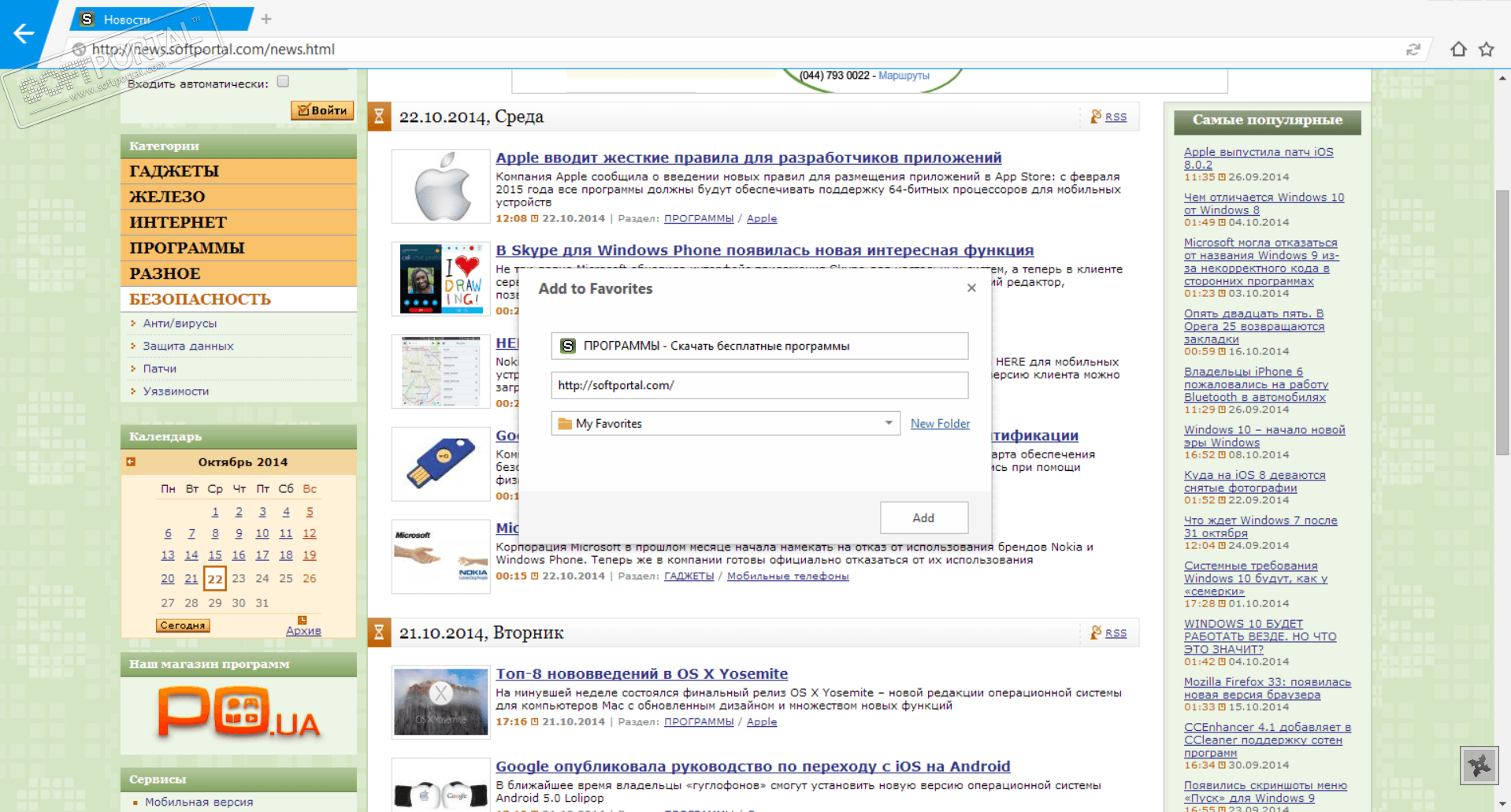Image resolution: width=1511 pixels, height=812 pixels.
Task: Click the previous month icon in calendar
Action: pos(131,462)
